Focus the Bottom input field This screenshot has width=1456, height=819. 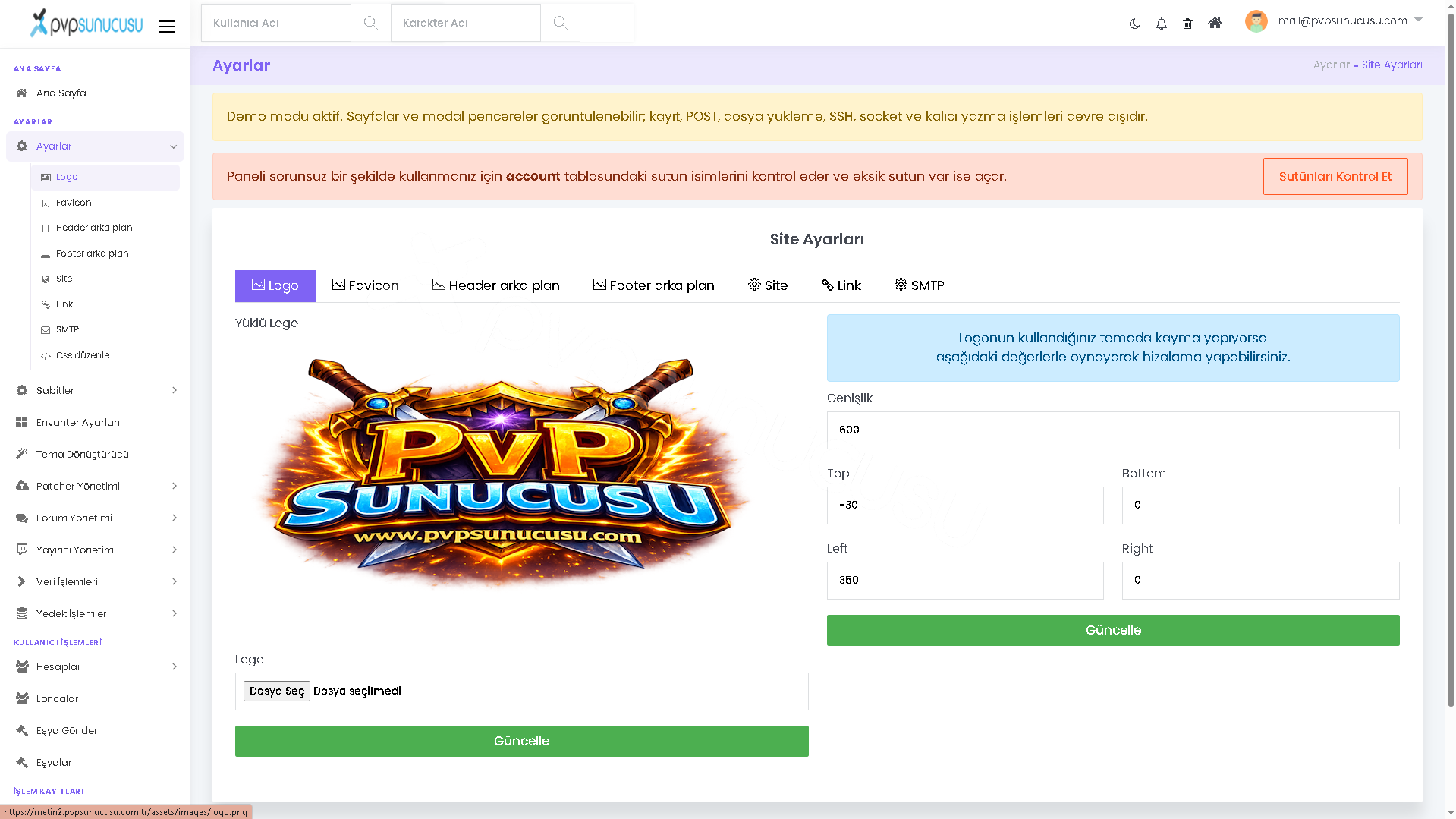[x=1260, y=506]
